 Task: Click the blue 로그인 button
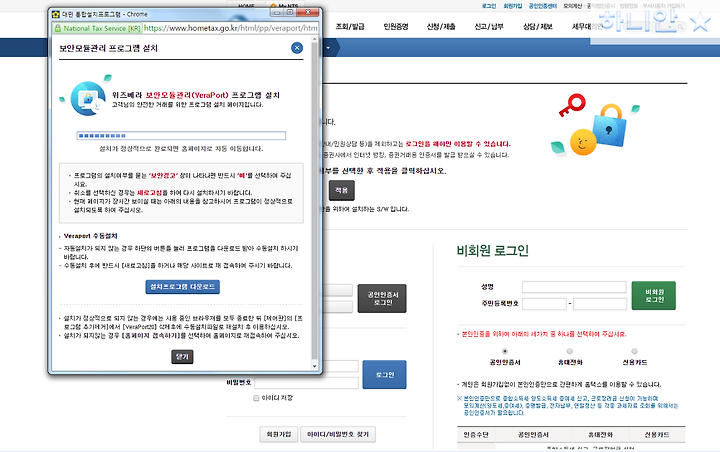click(x=384, y=375)
